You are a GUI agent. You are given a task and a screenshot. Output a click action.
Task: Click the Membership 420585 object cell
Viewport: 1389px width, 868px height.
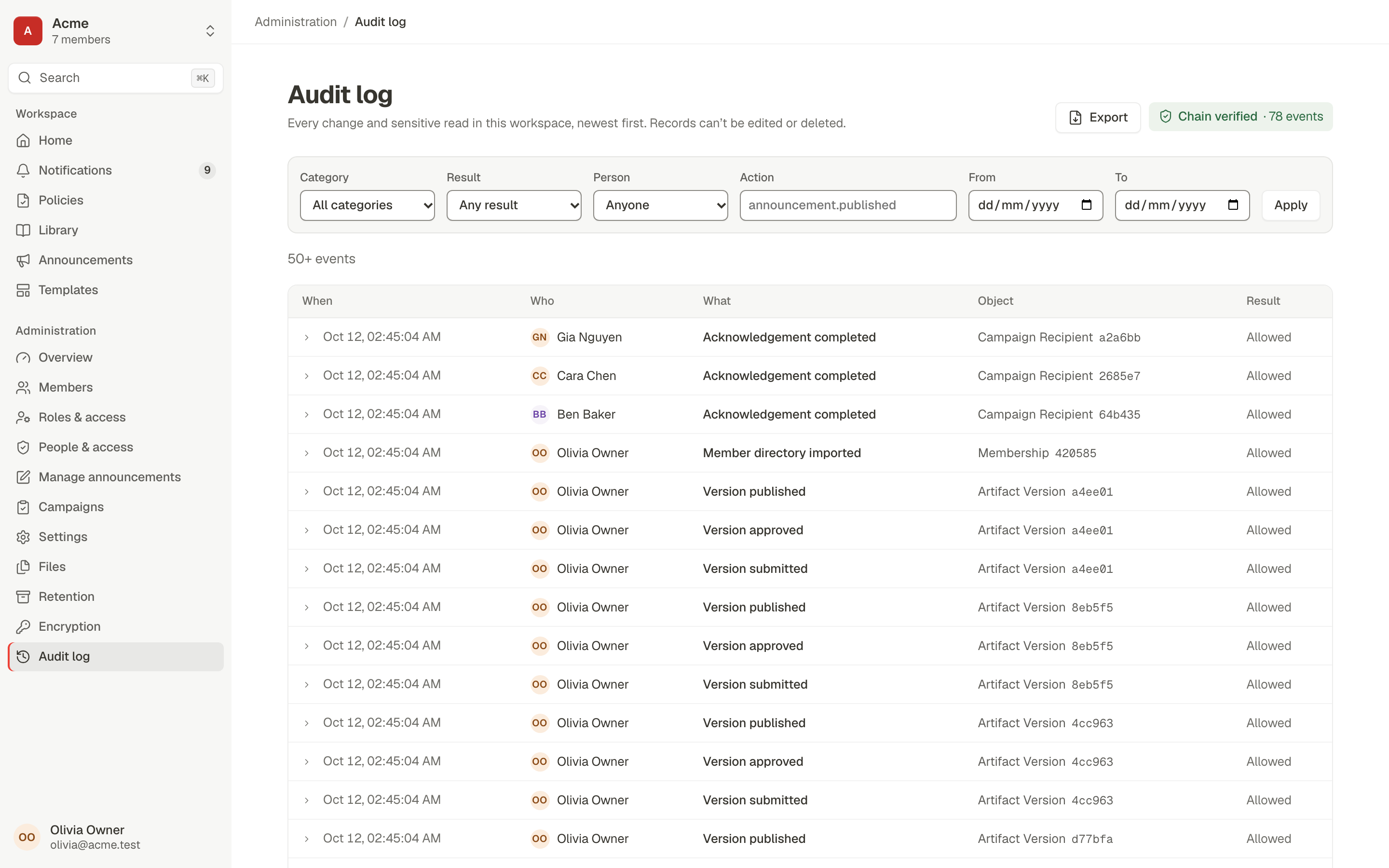click(x=1036, y=453)
